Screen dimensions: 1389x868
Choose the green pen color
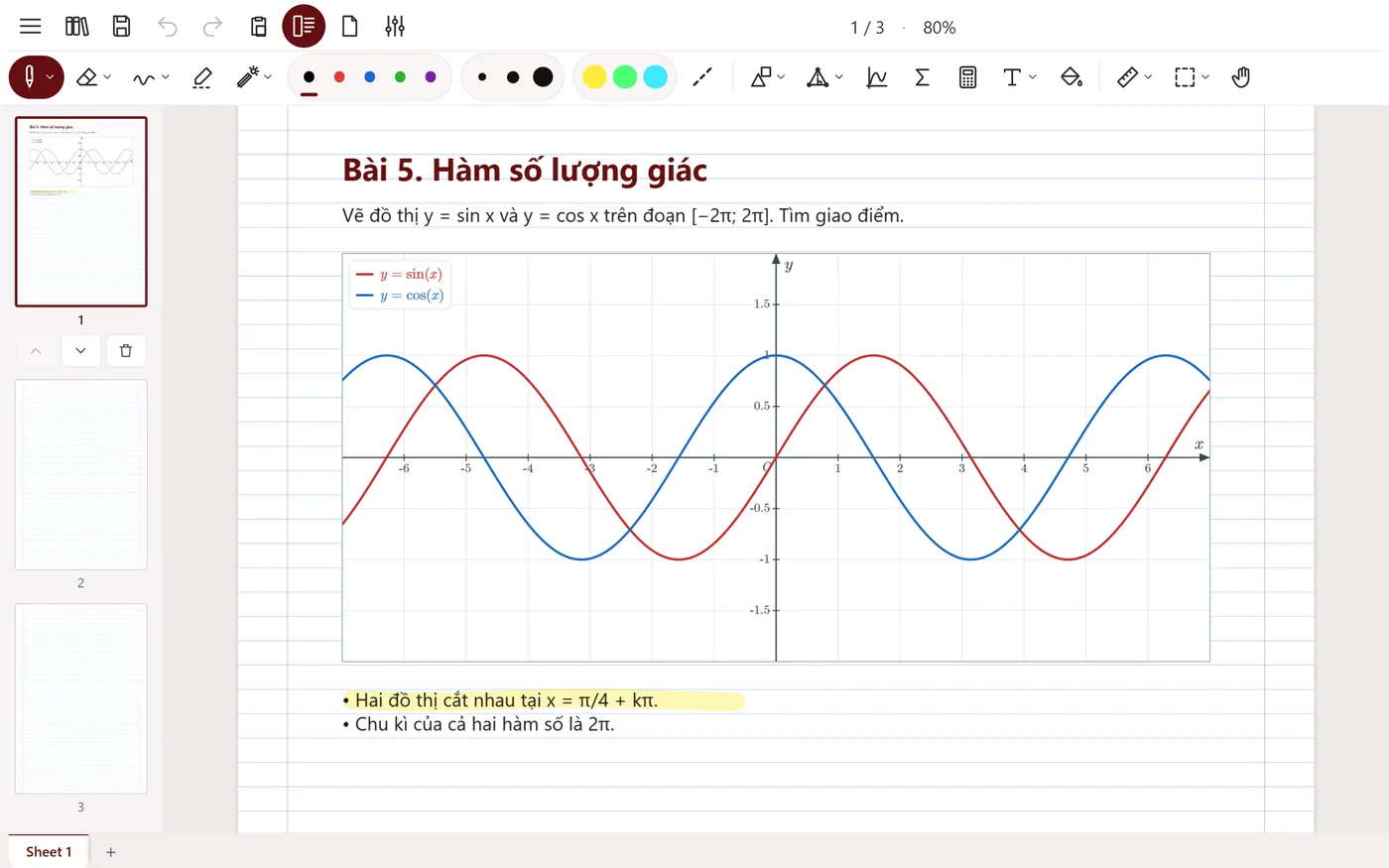click(x=400, y=77)
